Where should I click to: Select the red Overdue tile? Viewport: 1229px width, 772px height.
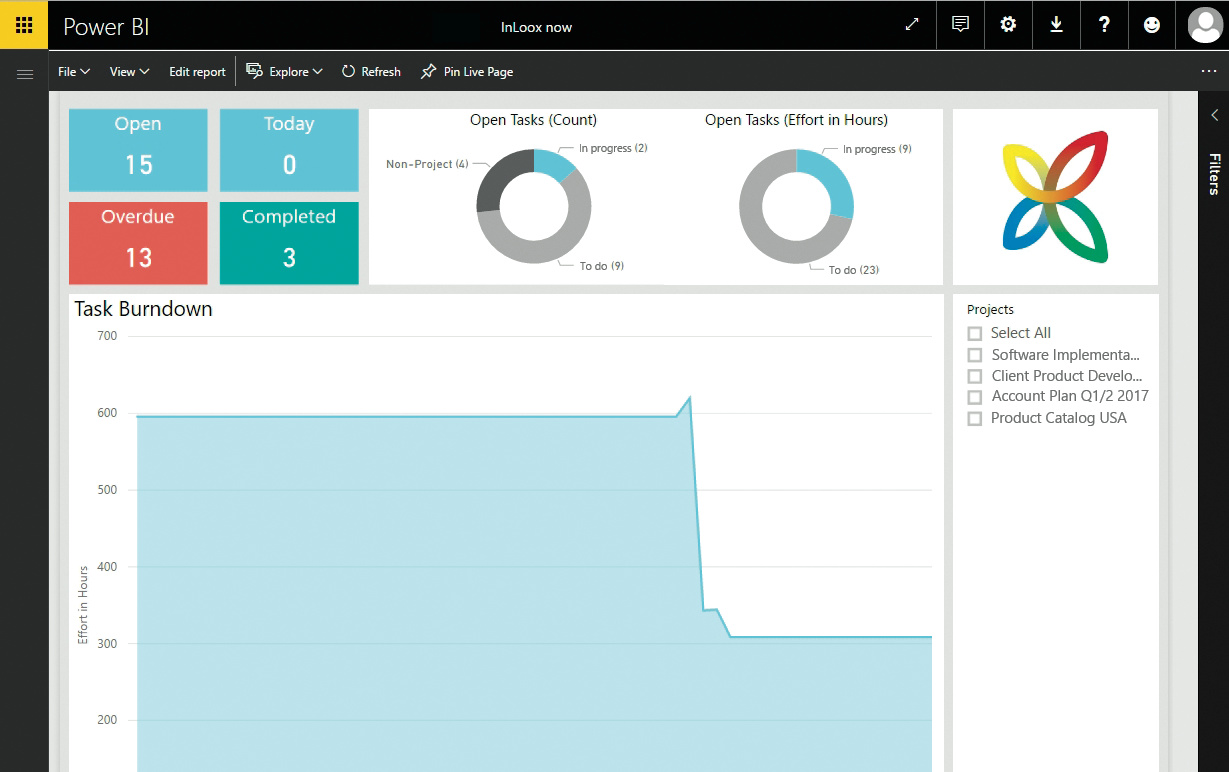tap(138, 243)
